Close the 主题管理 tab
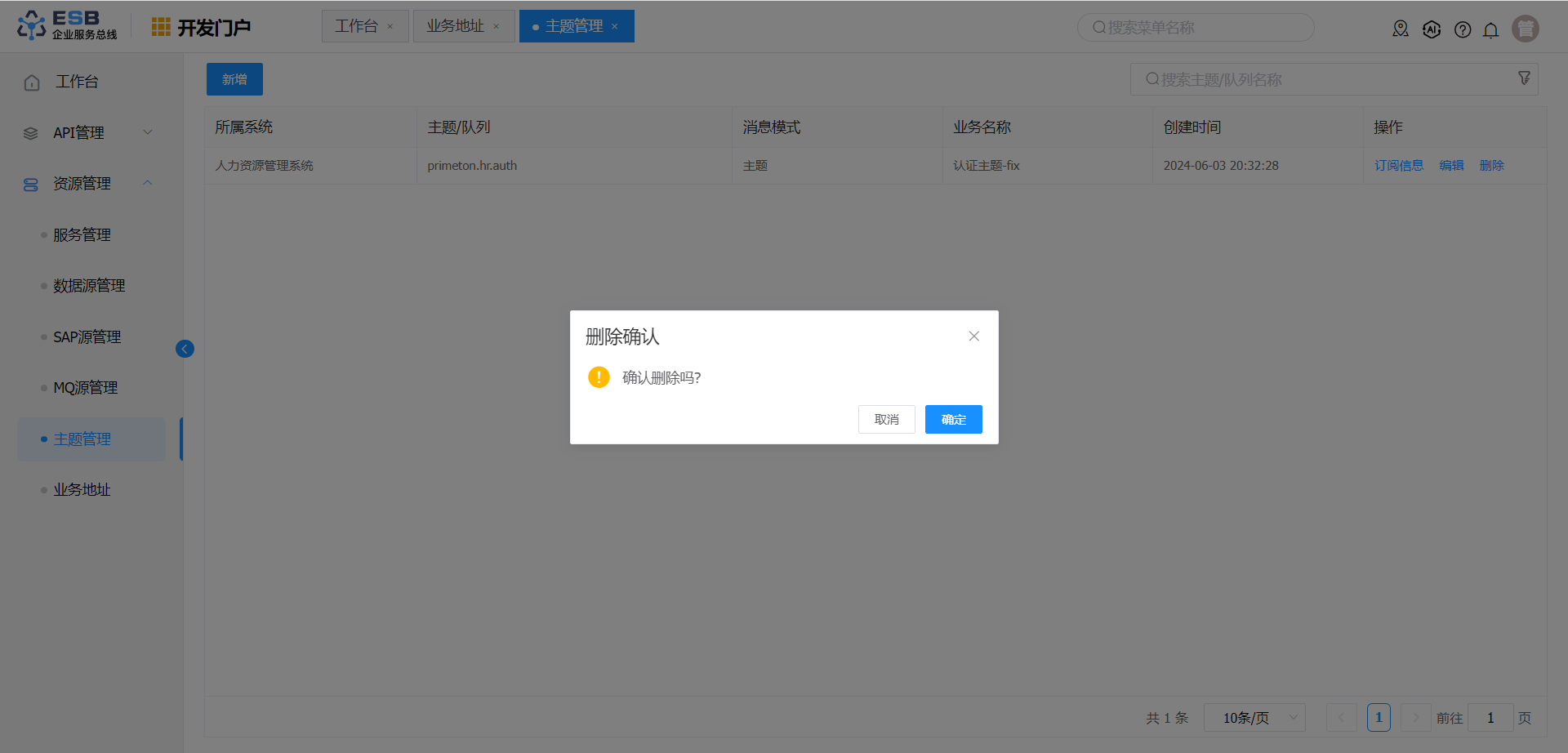 [x=615, y=27]
